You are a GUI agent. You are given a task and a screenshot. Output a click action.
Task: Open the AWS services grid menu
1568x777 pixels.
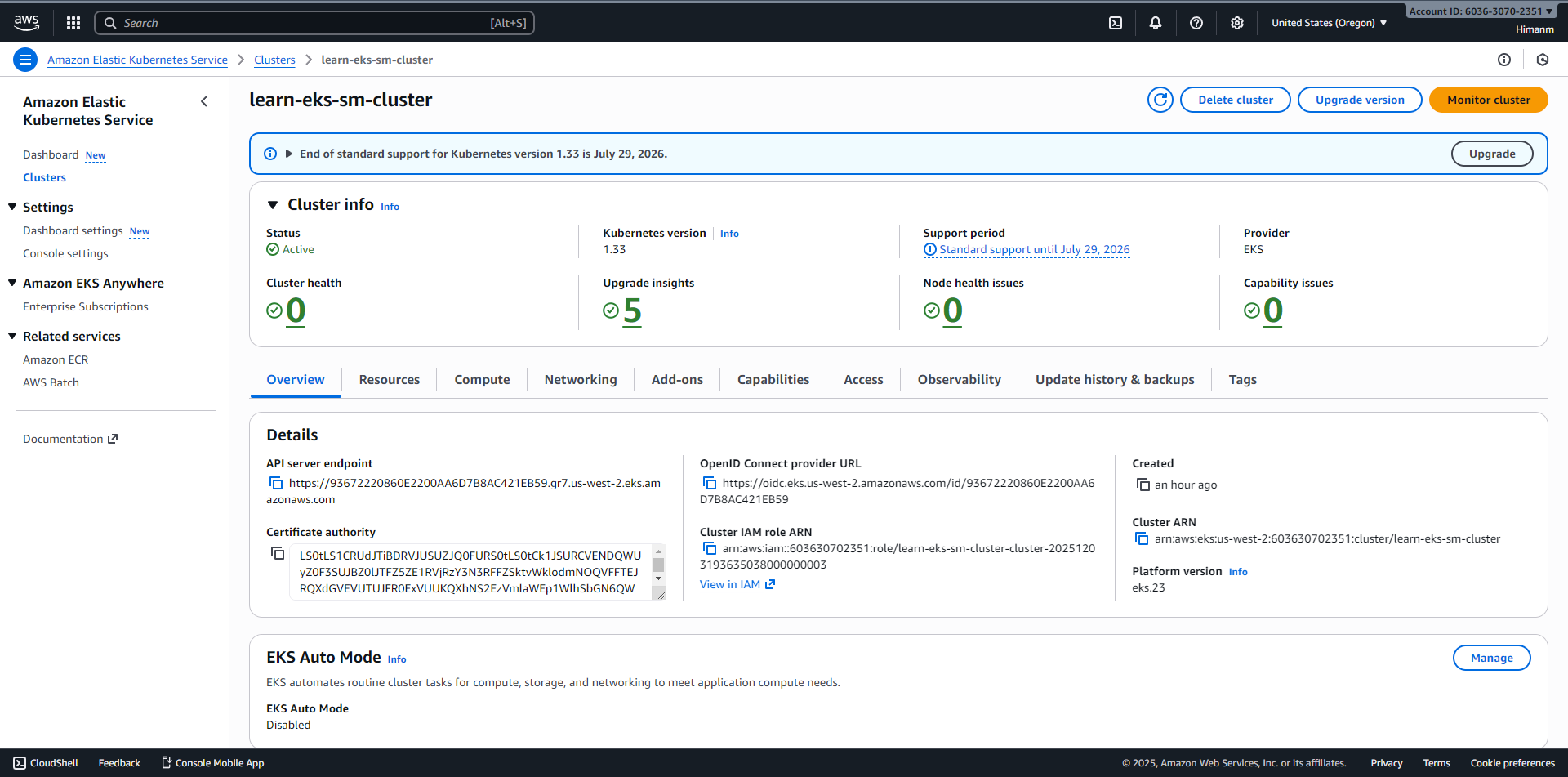[x=73, y=23]
